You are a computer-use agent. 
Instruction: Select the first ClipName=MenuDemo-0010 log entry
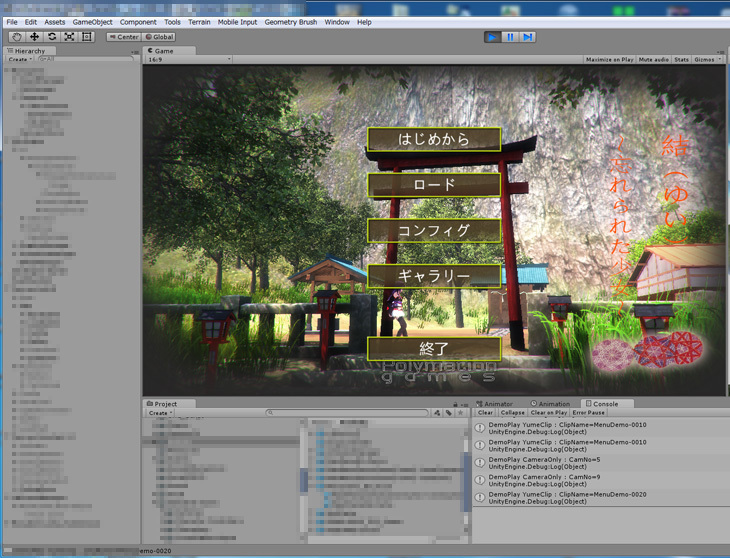point(602,428)
